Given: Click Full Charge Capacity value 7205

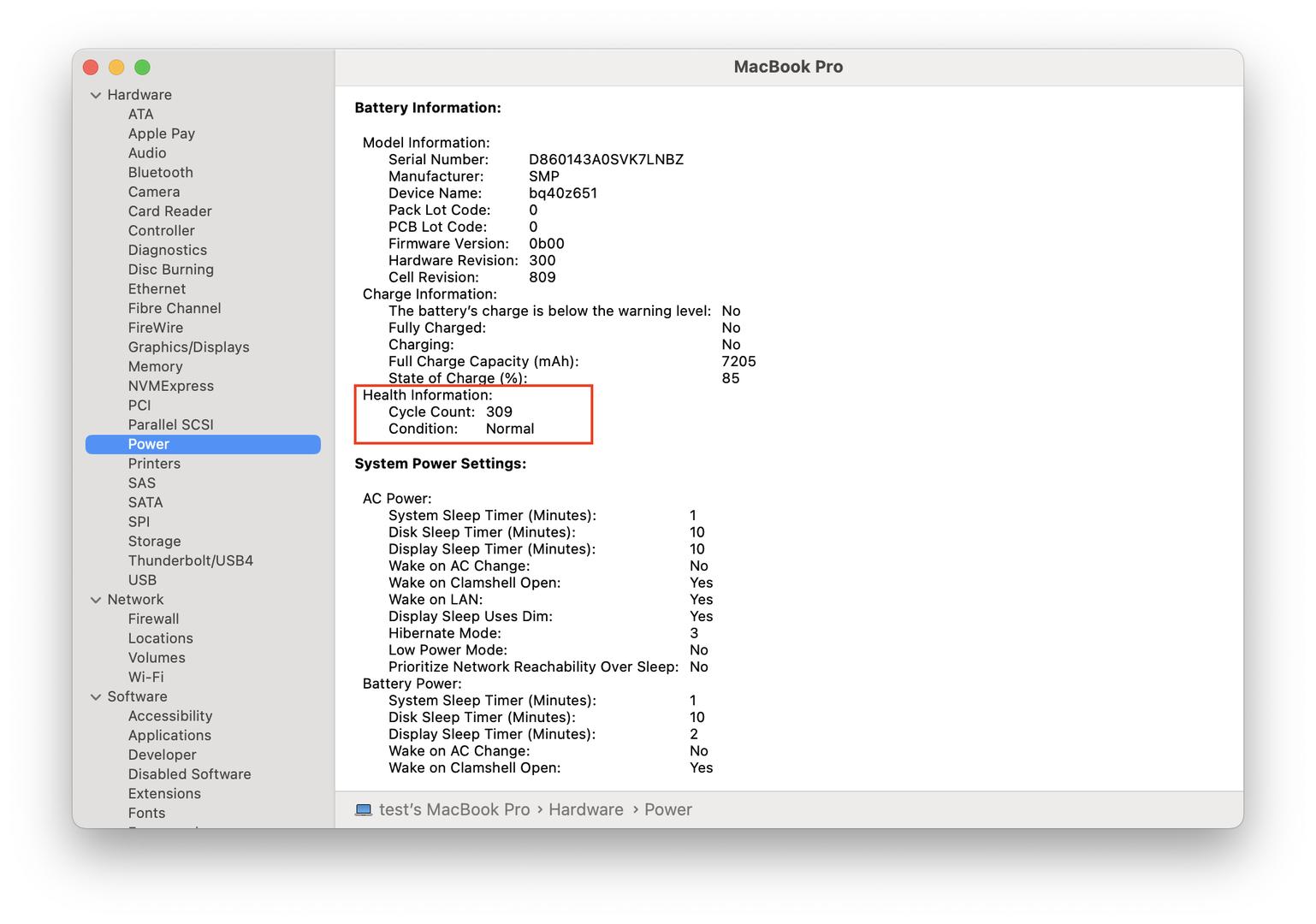Looking at the screenshot, I should point(738,361).
